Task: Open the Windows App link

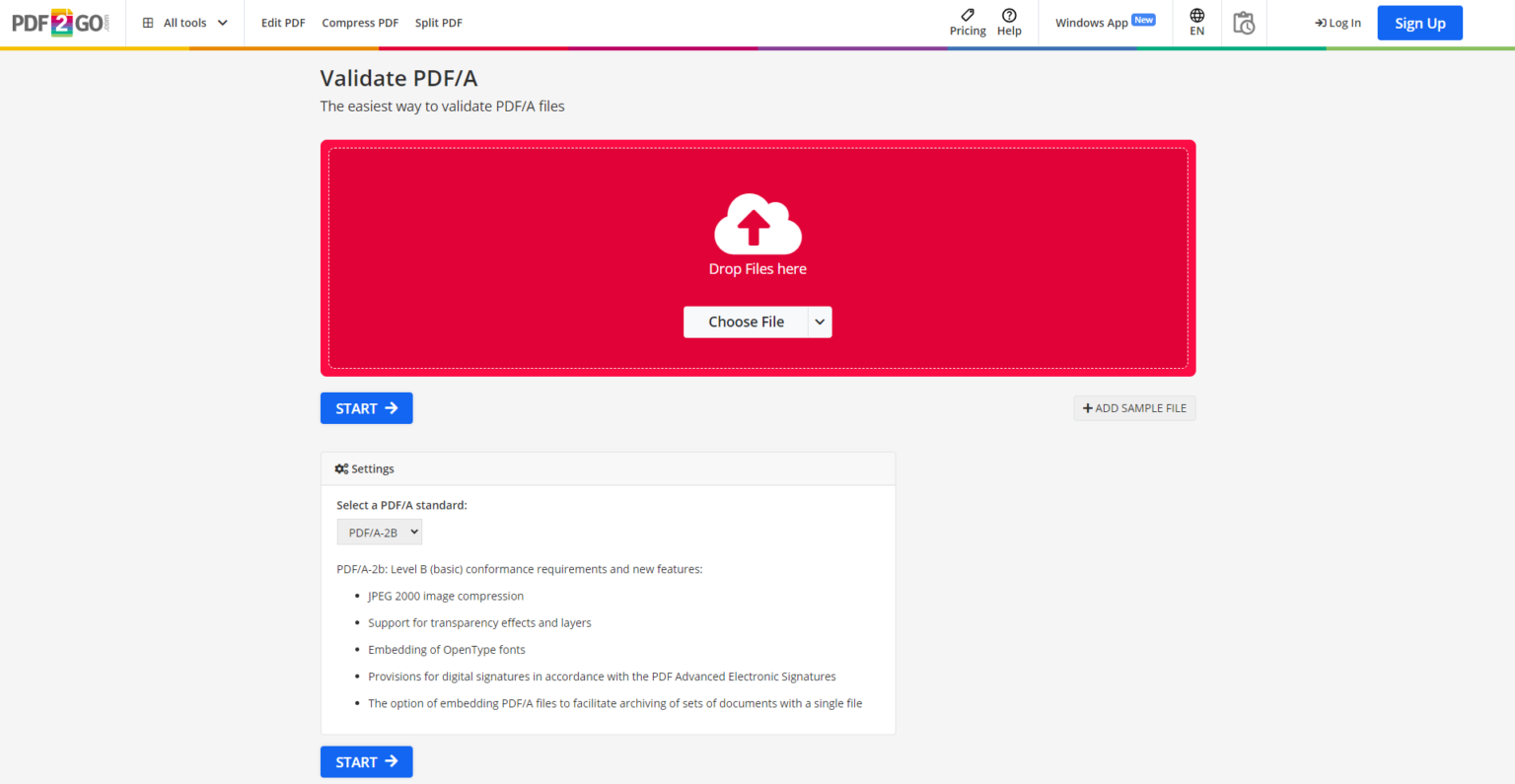Action: (x=1090, y=21)
